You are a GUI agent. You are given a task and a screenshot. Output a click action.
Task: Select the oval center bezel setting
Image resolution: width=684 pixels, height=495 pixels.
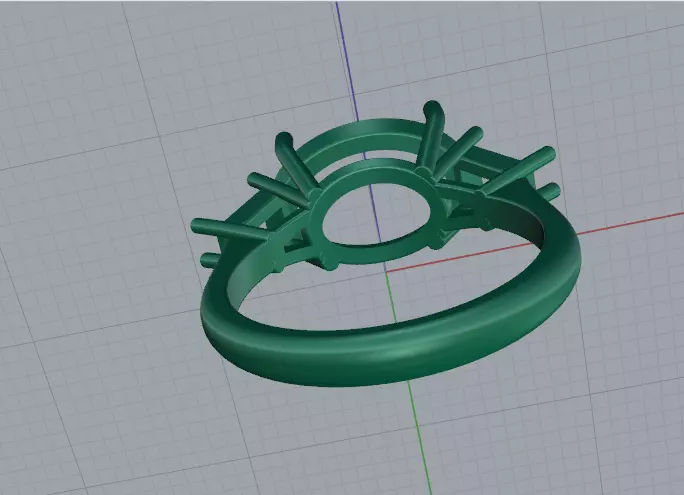(376, 214)
